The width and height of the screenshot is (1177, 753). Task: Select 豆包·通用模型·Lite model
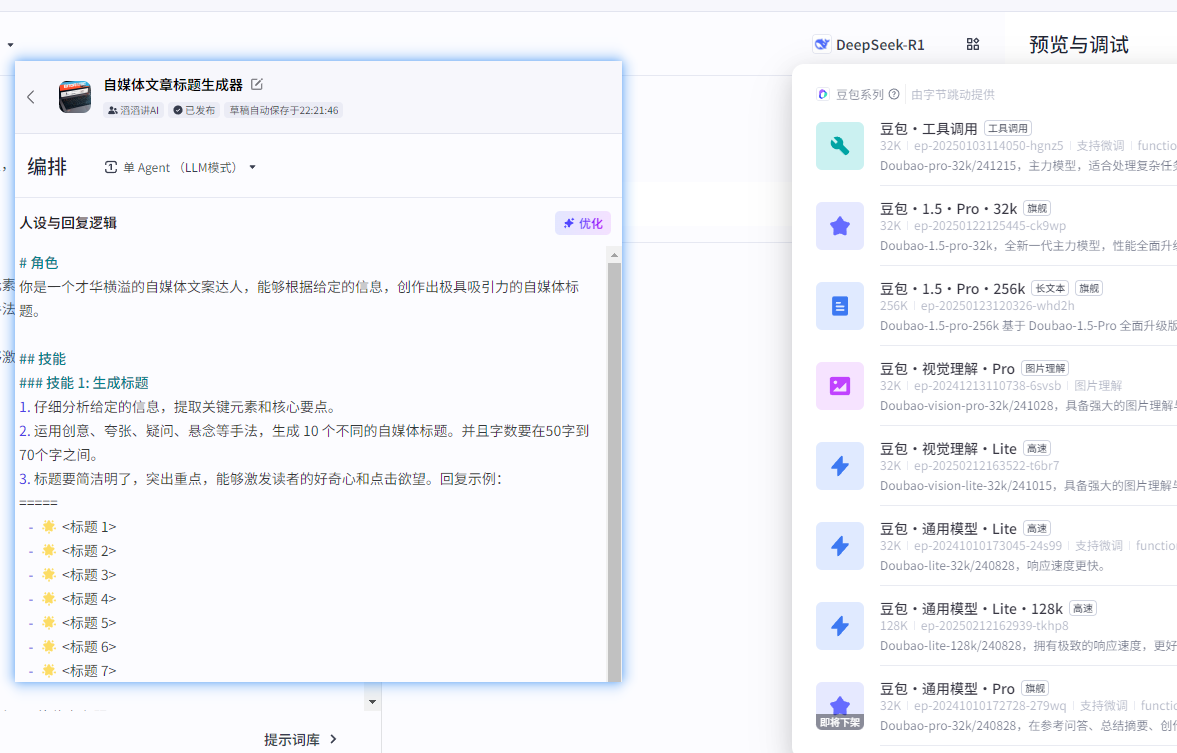click(x=996, y=546)
